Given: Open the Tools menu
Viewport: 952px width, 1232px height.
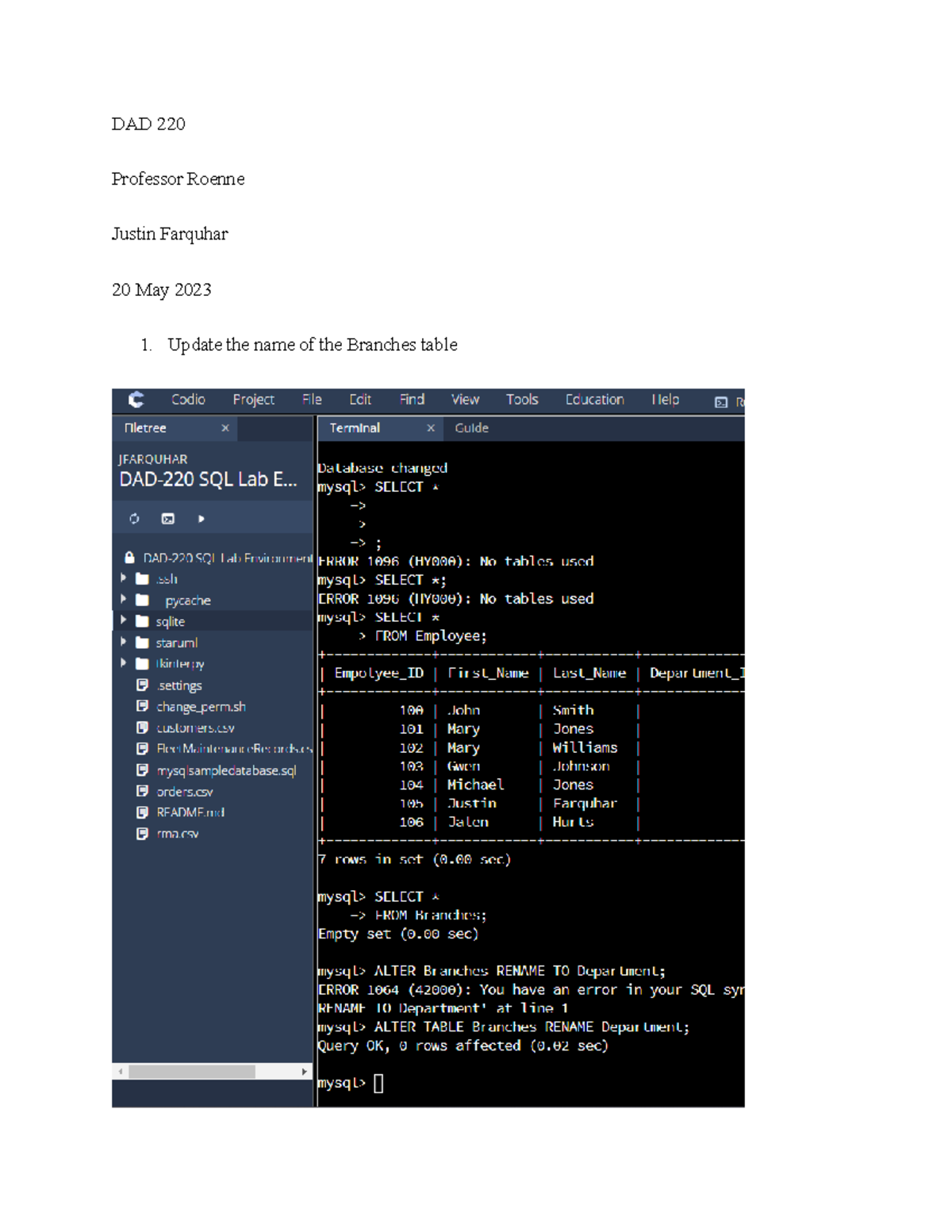Looking at the screenshot, I should tap(521, 399).
